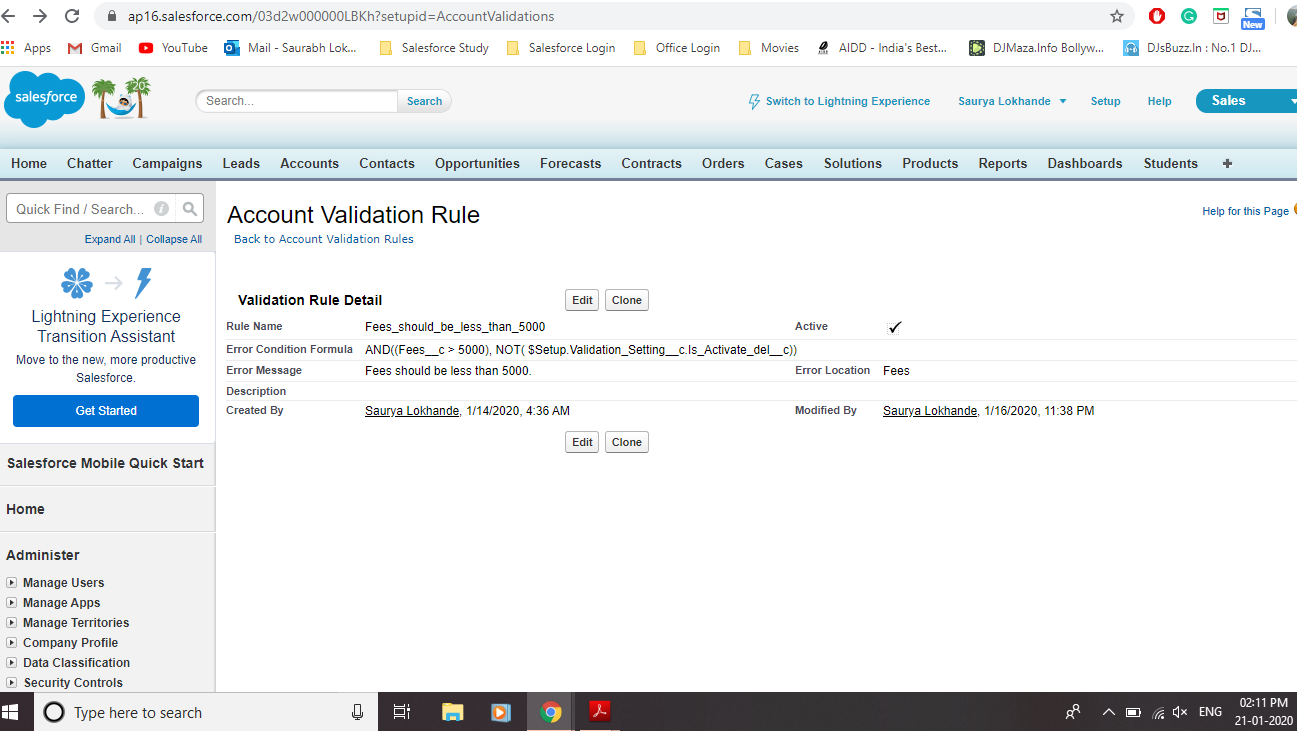
Task: Click the Quick Find info icon
Action: 161,209
